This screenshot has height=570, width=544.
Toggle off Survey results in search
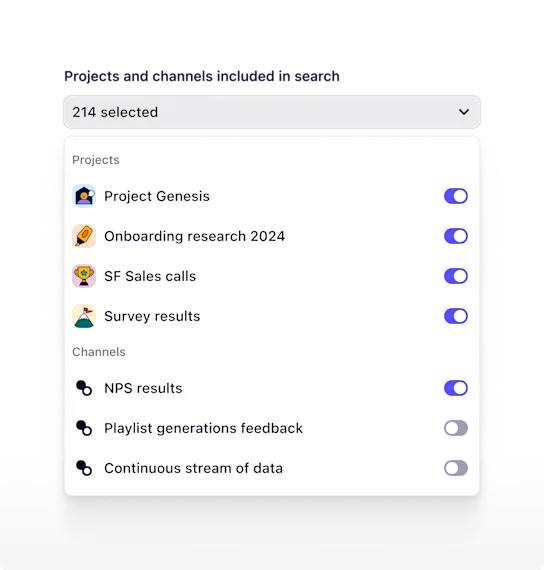456,316
